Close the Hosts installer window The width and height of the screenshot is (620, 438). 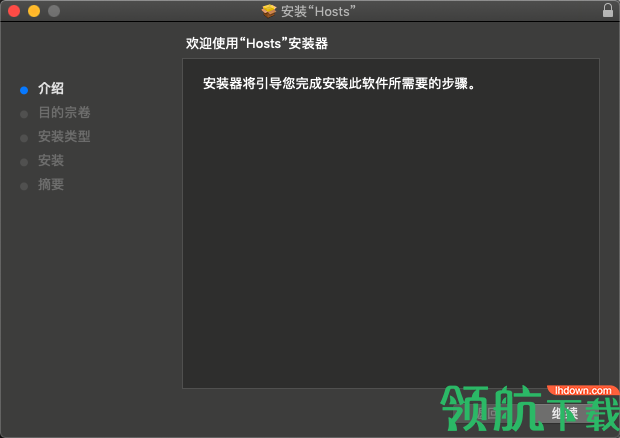14,11
